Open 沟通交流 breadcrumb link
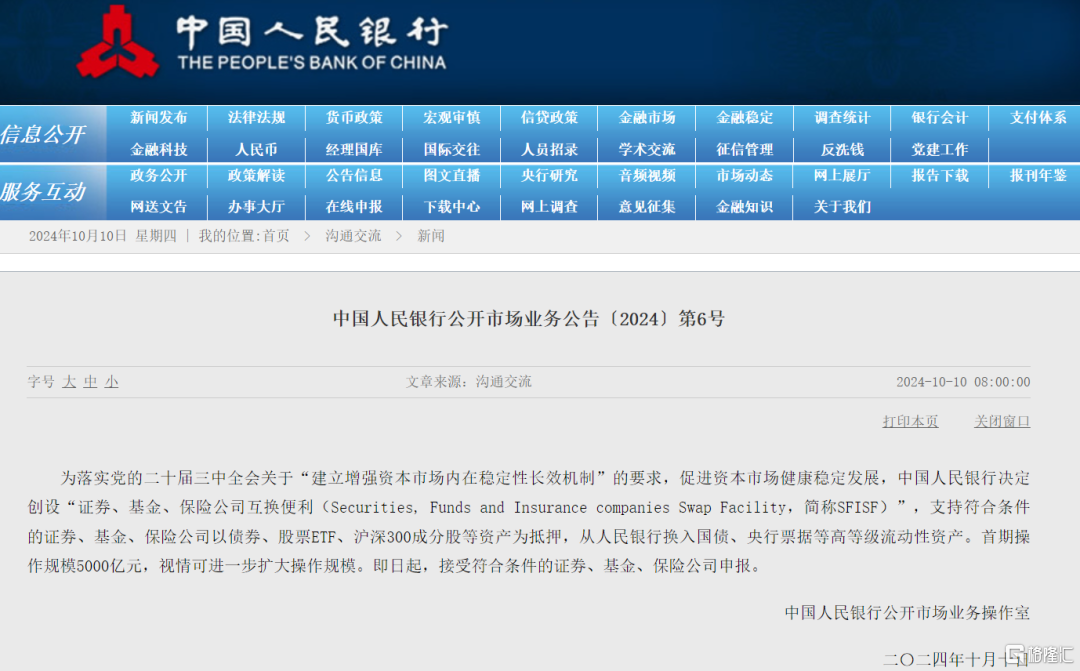This screenshot has height=671, width=1080. (353, 236)
